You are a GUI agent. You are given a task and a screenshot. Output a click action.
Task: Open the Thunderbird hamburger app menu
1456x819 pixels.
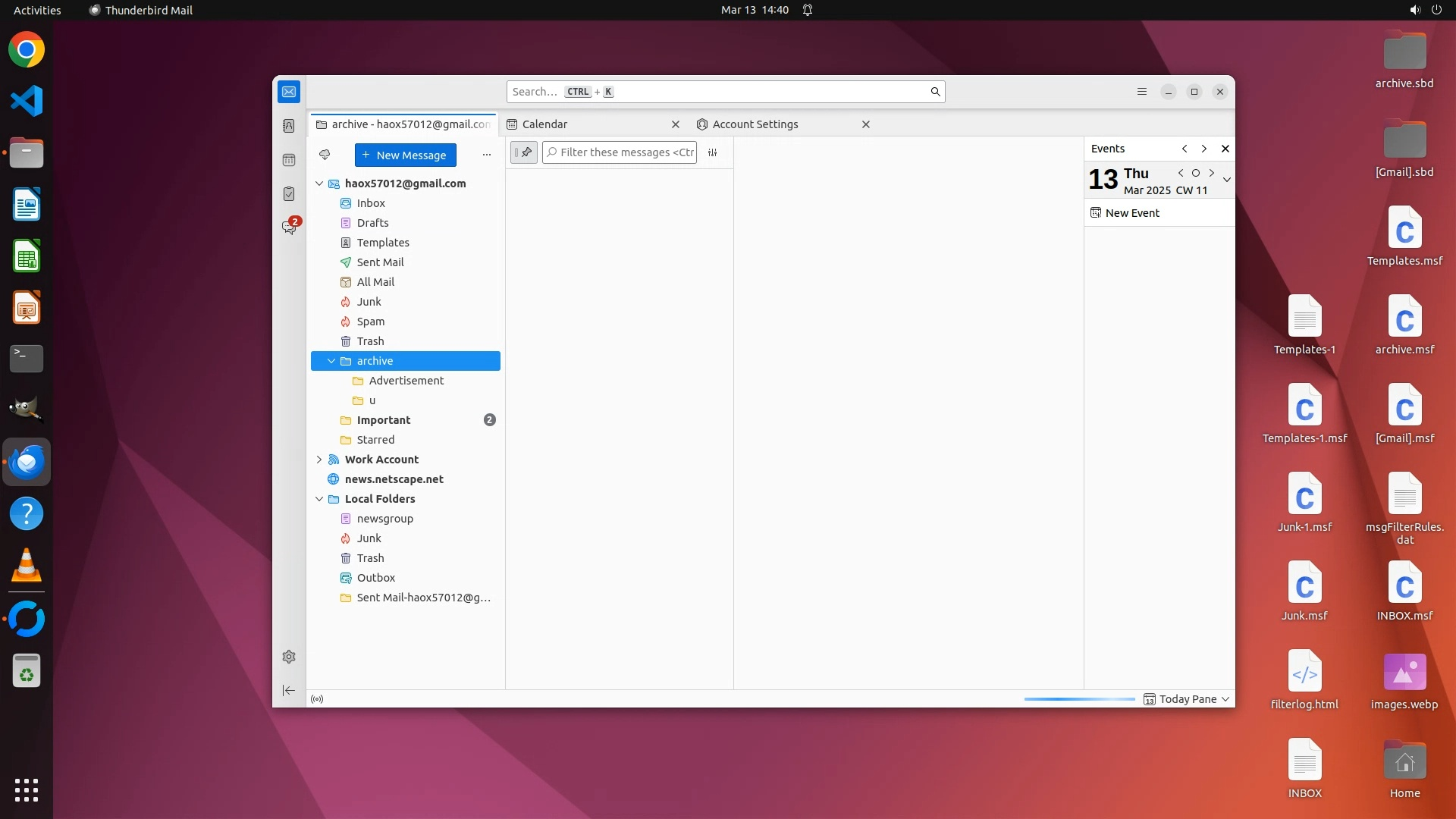tap(1142, 92)
